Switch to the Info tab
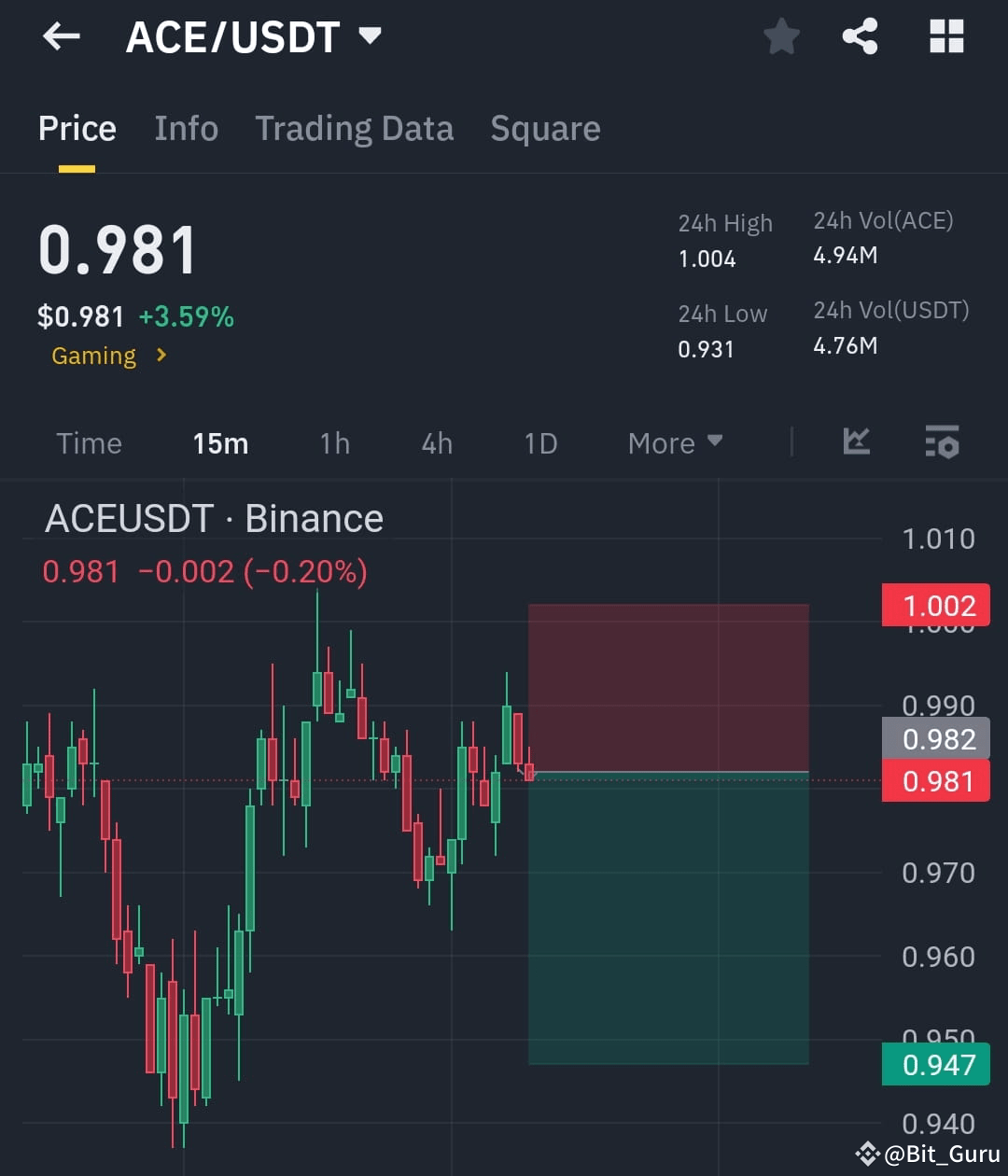This screenshot has width=1008, height=1176. tap(186, 128)
